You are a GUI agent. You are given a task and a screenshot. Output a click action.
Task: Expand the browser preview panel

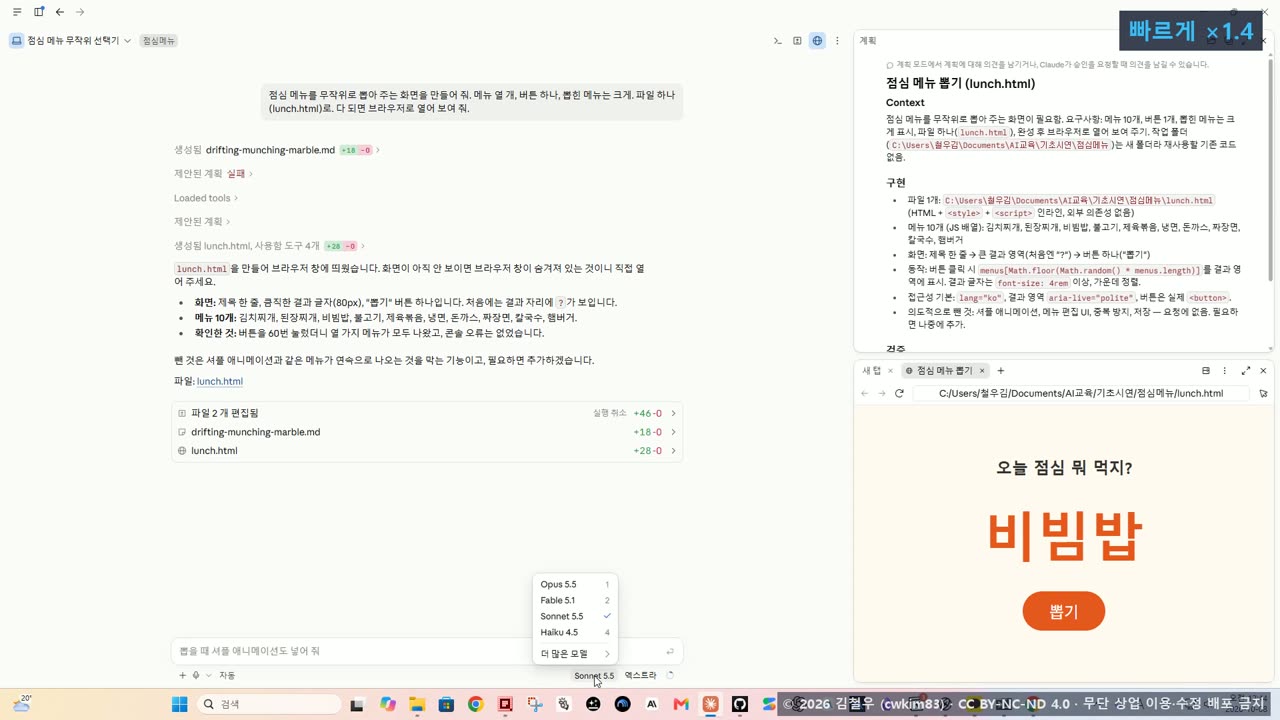[1246, 370]
